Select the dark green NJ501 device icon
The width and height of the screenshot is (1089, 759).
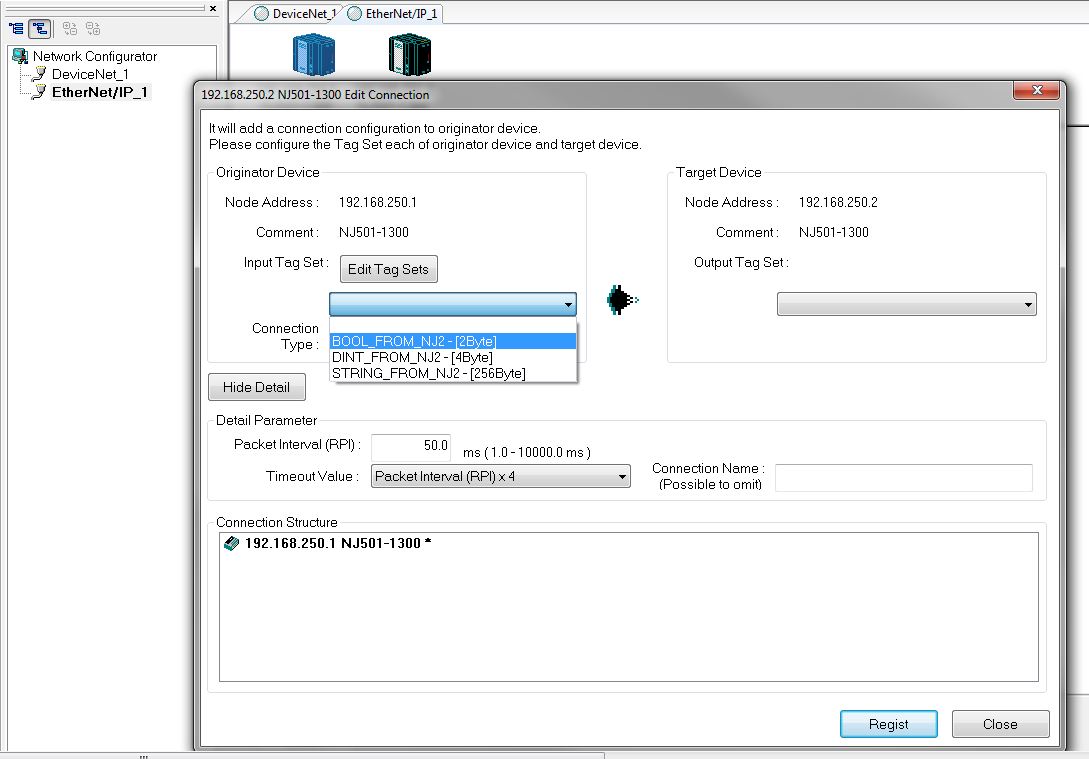pyautogui.click(x=410, y=55)
